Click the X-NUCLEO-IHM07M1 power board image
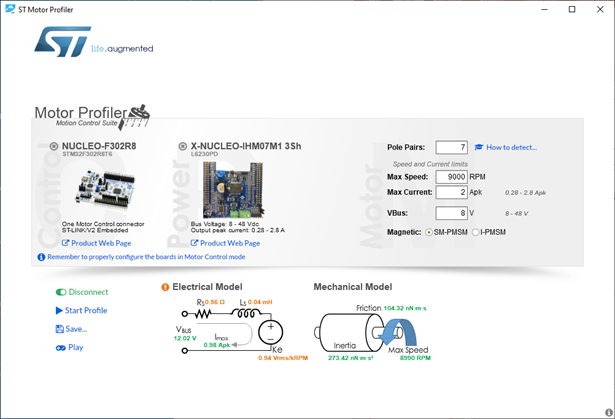 (x=231, y=188)
